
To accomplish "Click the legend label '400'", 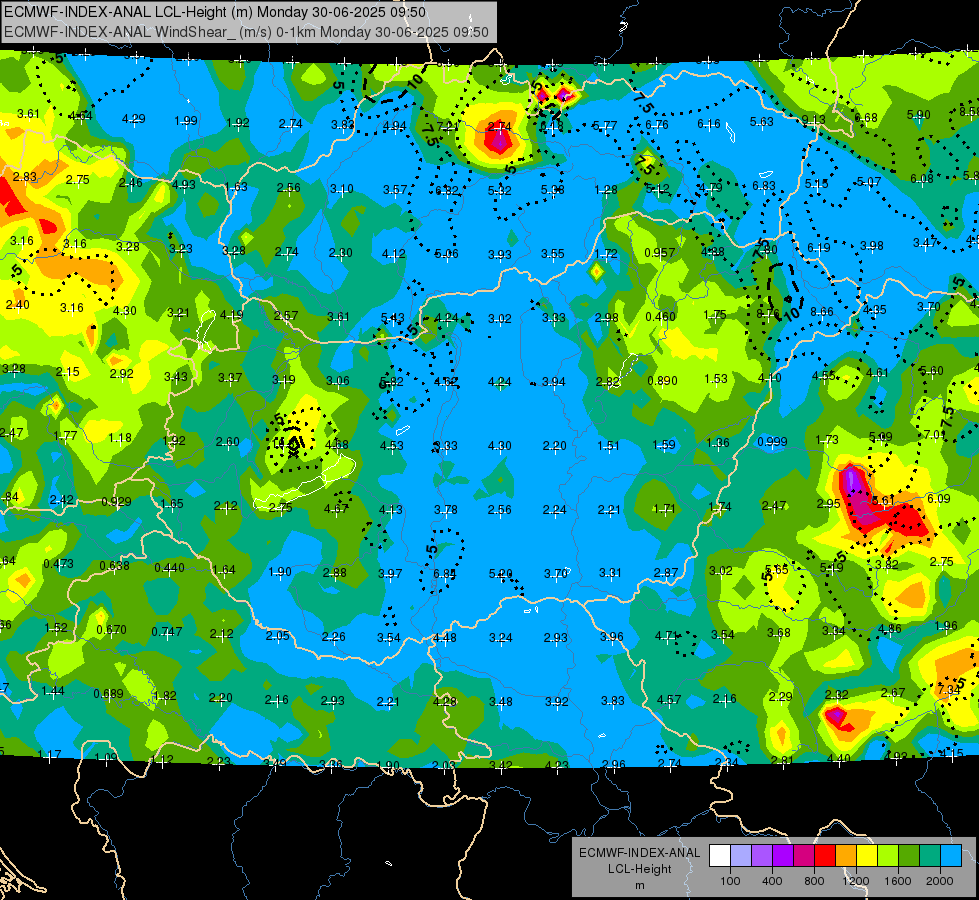I will (x=772, y=881).
